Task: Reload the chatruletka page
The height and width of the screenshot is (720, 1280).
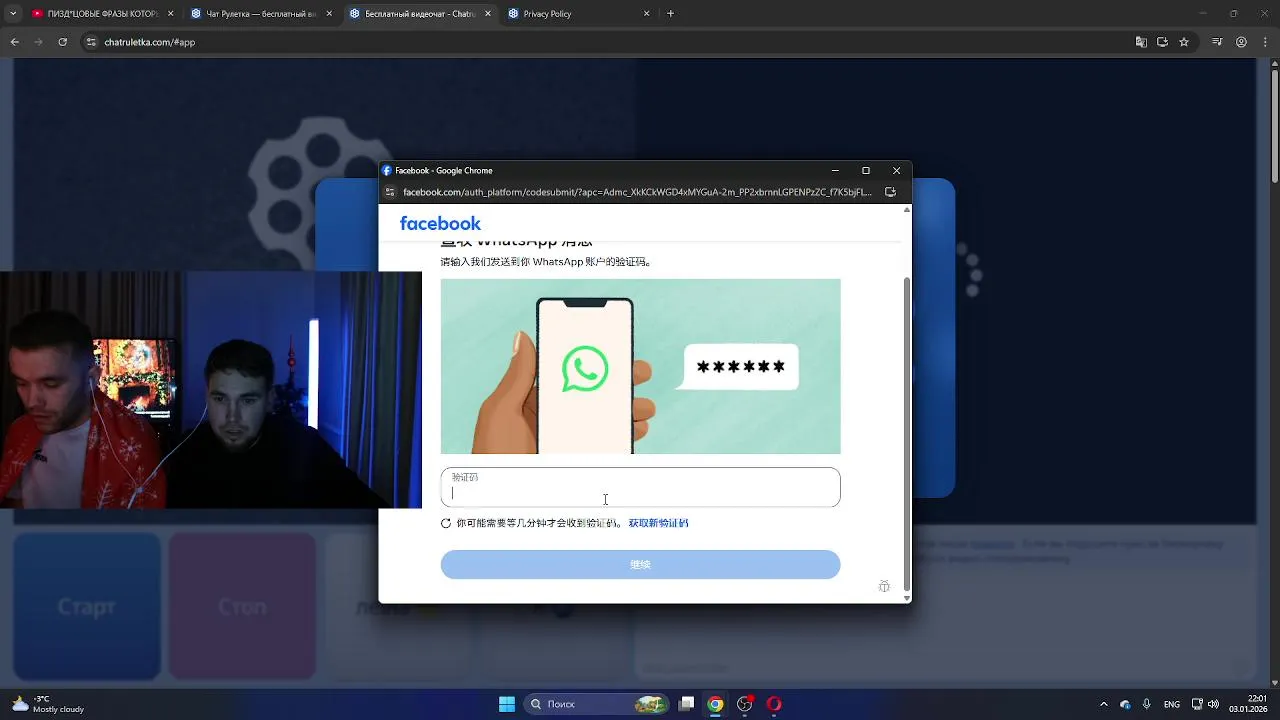Action: (62, 42)
